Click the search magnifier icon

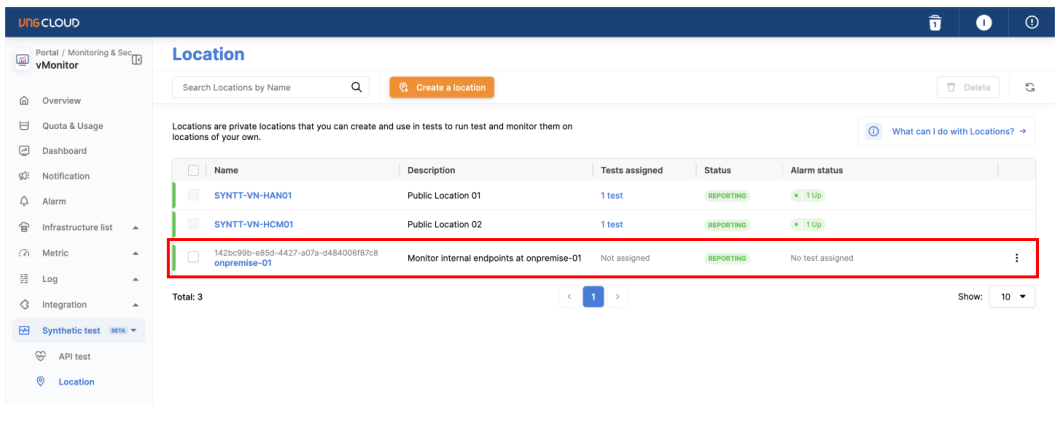(x=357, y=87)
